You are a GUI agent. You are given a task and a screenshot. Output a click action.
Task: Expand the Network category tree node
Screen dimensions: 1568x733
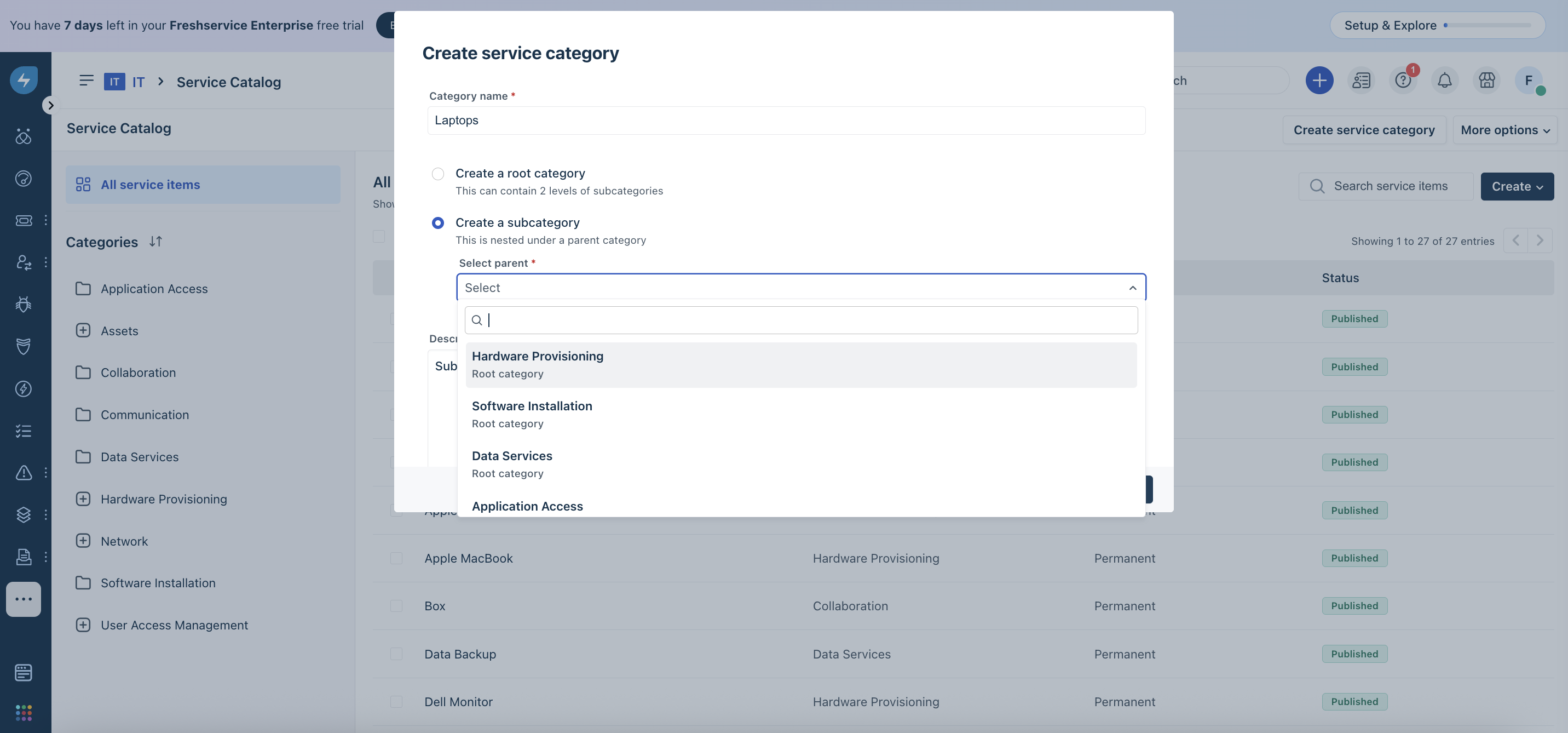pos(83,541)
